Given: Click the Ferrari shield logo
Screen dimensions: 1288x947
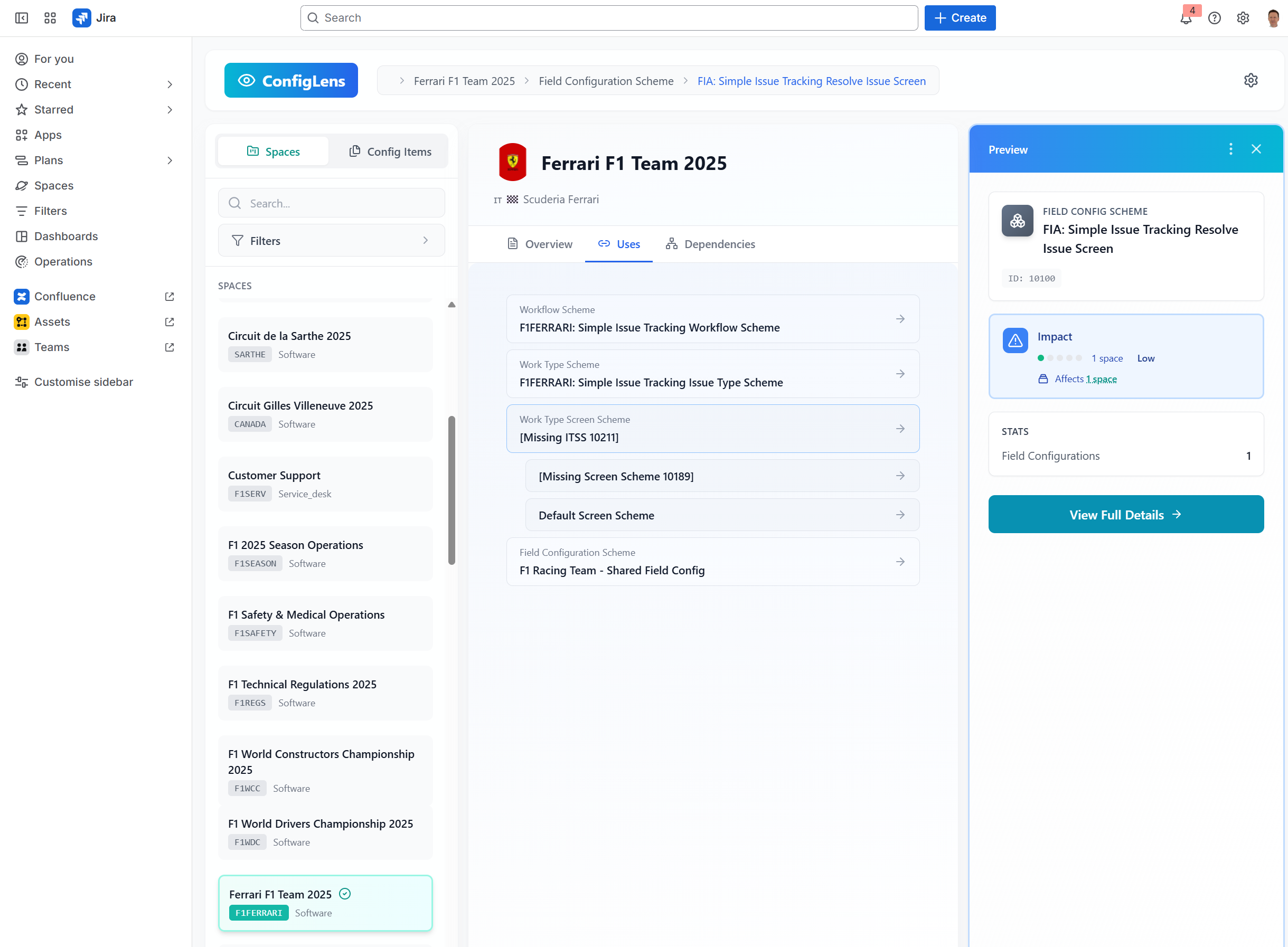Looking at the screenshot, I should pyautogui.click(x=513, y=163).
